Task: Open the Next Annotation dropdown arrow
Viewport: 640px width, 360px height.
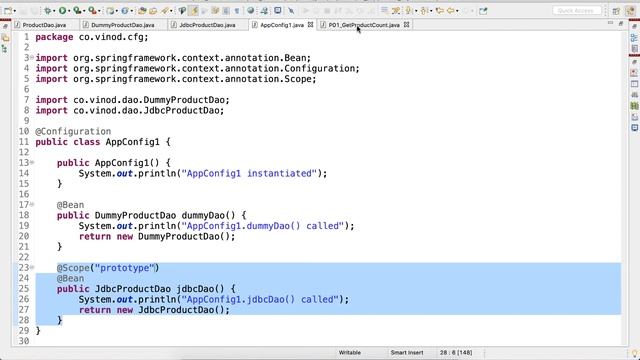Action: click(x=416, y=11)
